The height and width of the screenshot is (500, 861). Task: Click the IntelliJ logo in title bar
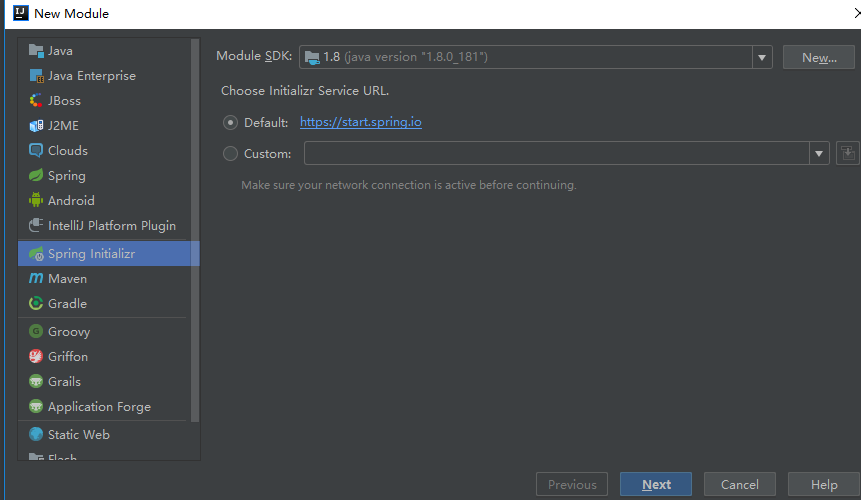pyautogui.click(x=21, y=13)
